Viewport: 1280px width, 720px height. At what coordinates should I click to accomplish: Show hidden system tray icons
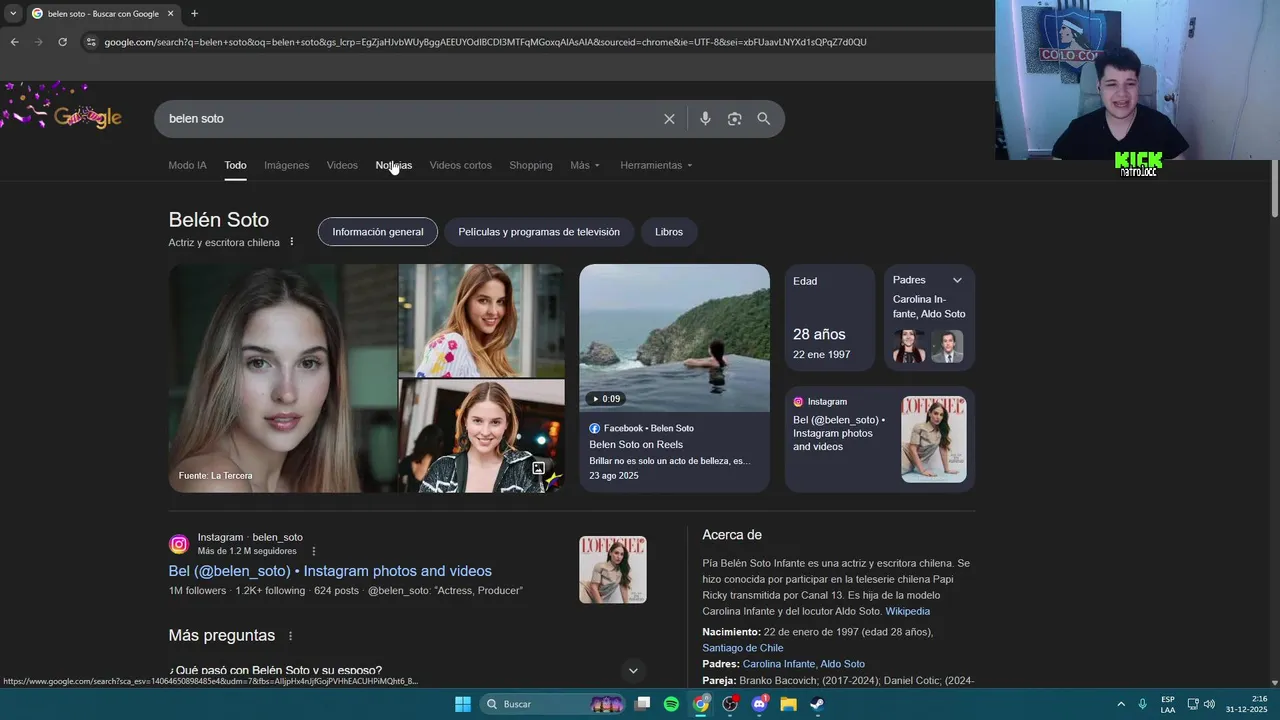point(1121,704)
